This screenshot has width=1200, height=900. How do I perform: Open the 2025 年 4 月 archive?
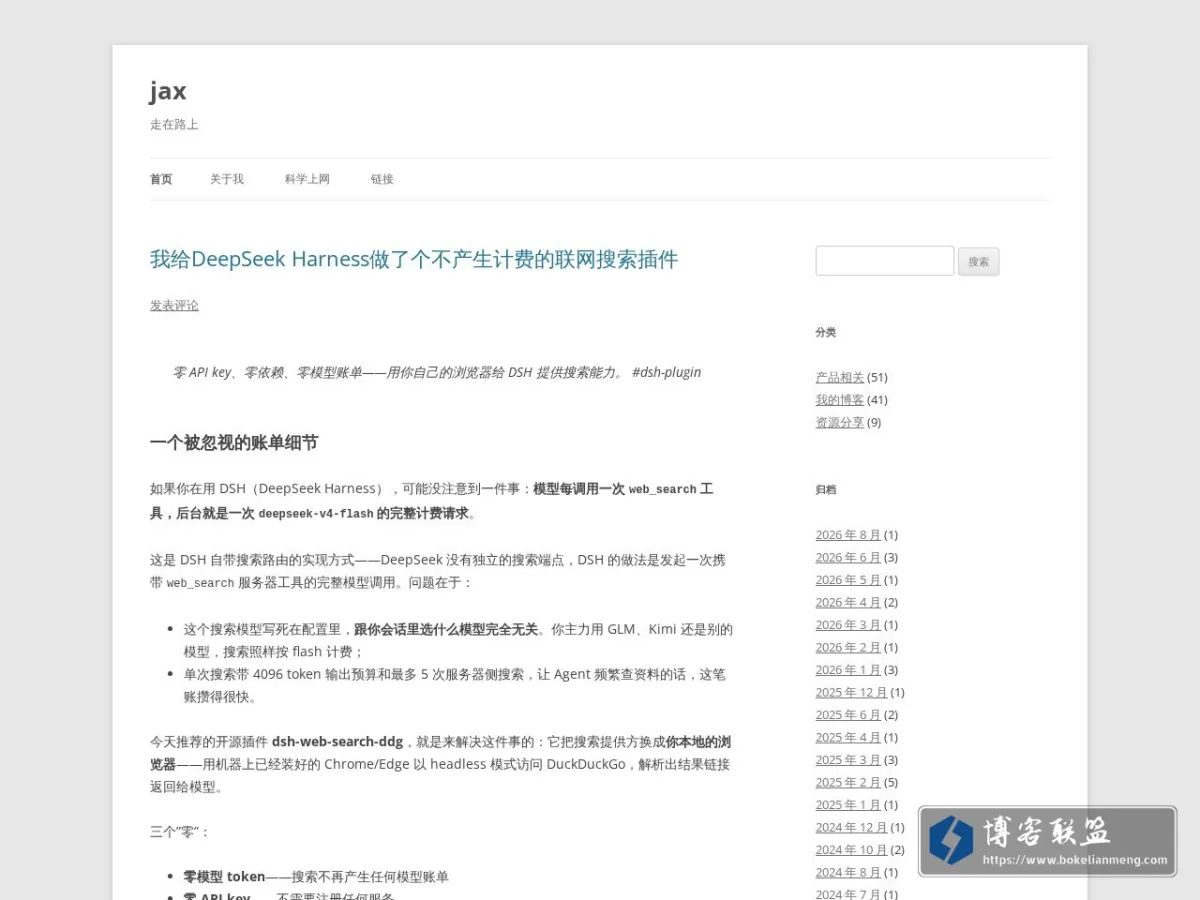pyautogui.click(x=848, y=737)
